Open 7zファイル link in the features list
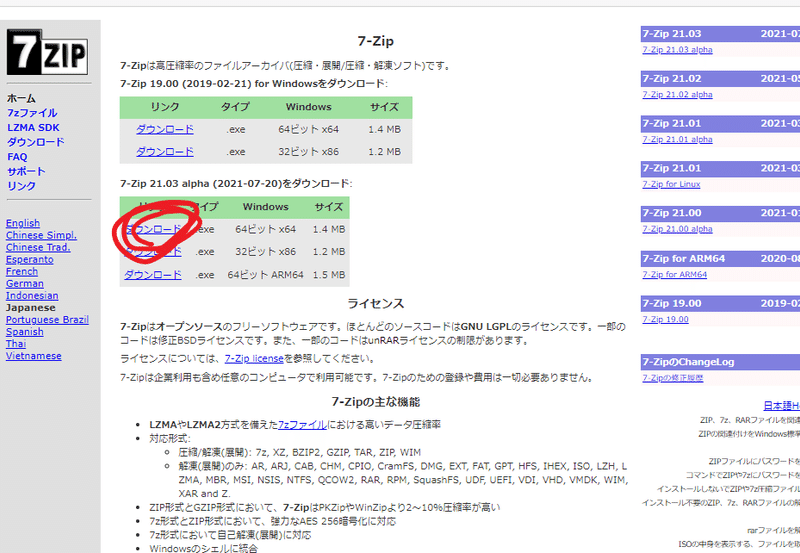Screen dimensions: 800x553 click(x=303, y=424)
